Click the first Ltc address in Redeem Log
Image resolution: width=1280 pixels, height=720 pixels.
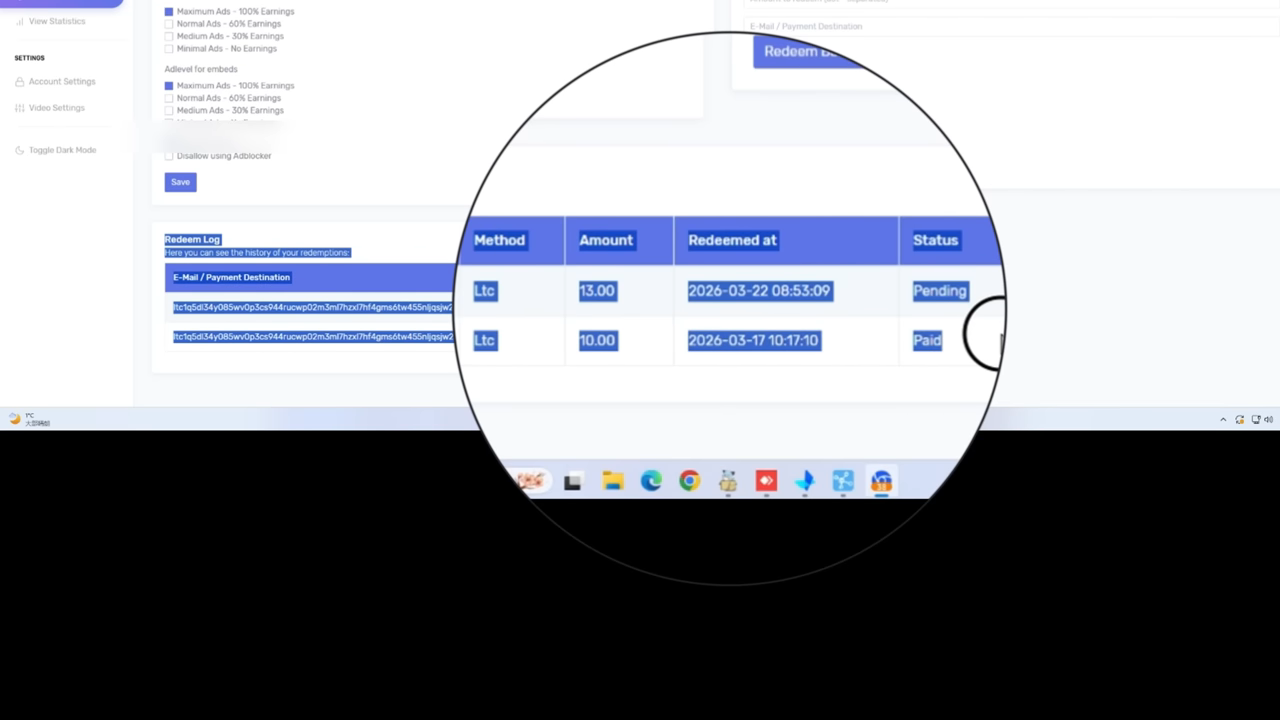click(313, 308)
